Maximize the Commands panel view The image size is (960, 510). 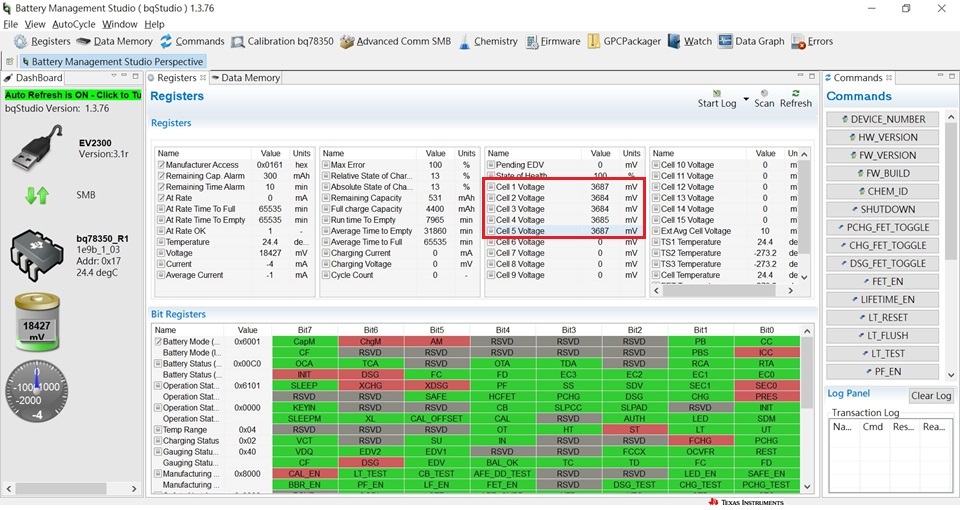(952, 76)
